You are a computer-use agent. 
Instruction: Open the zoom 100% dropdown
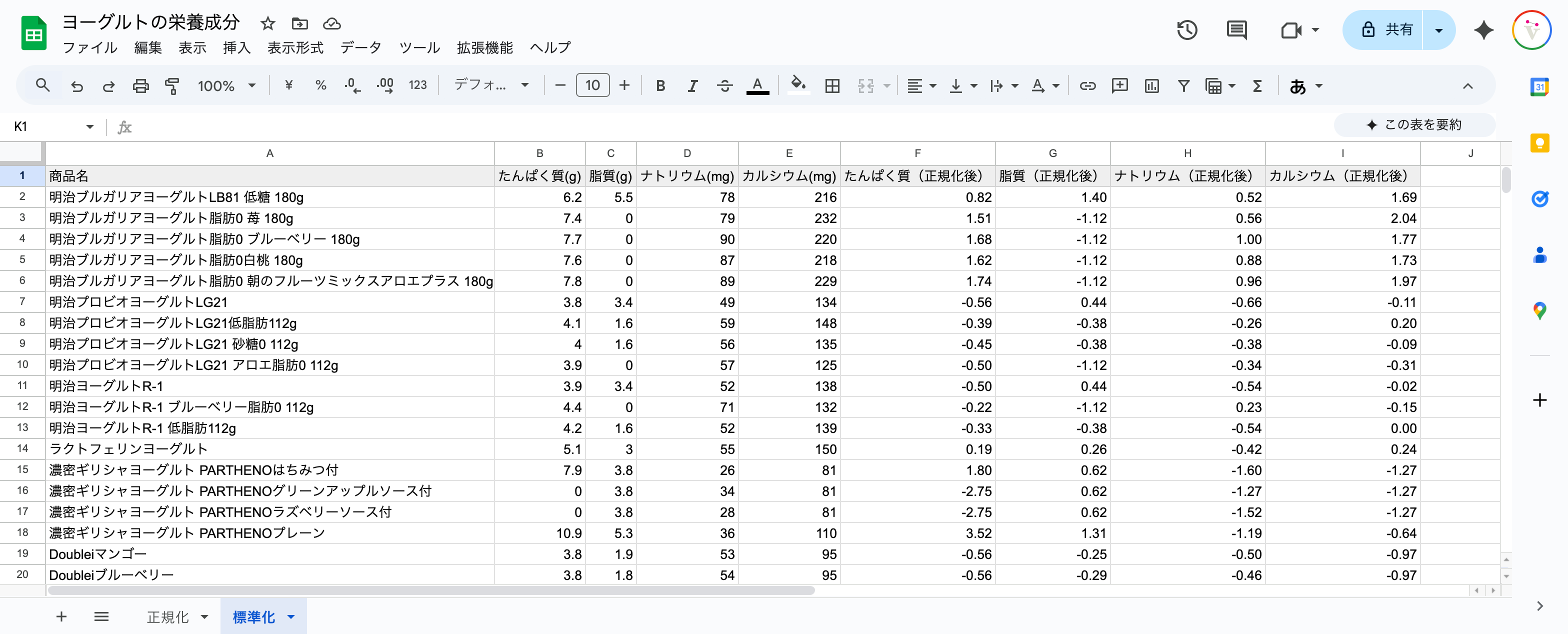pos(226,86)
